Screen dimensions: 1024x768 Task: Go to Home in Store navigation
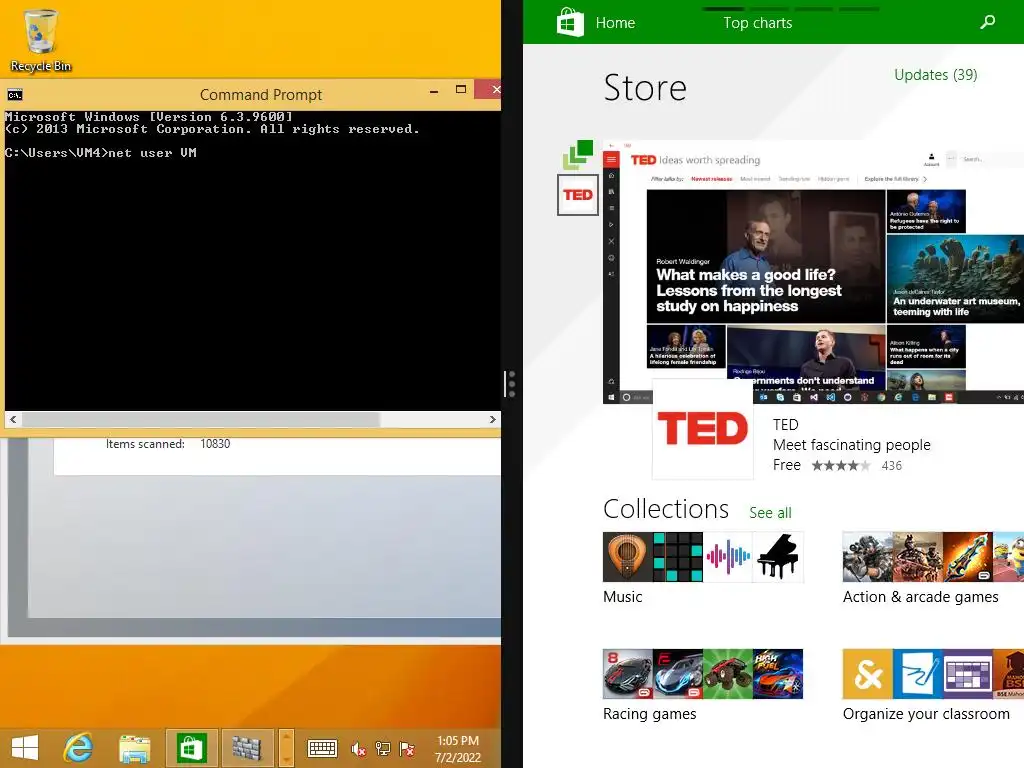click(615, 23)
